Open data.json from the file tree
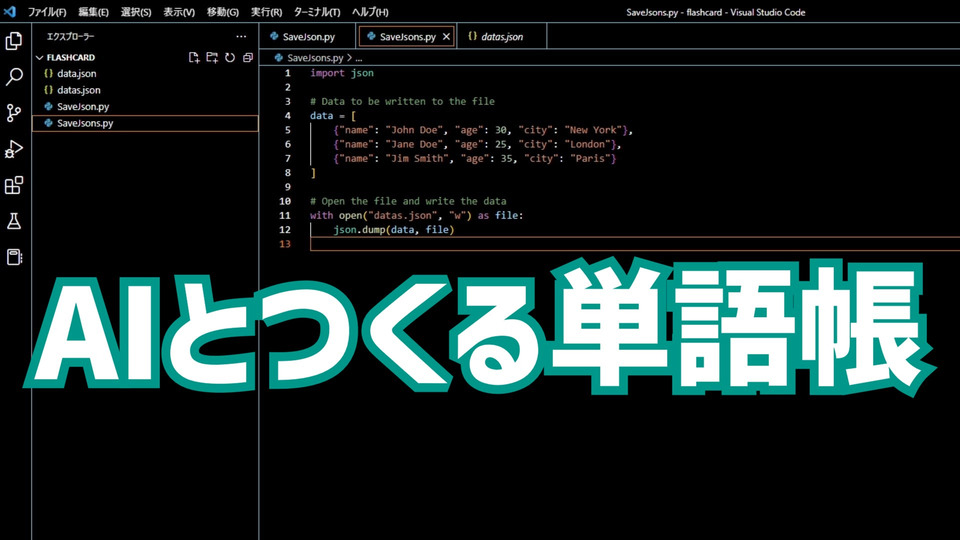The image size is (960, 540). tap(76, 74)
